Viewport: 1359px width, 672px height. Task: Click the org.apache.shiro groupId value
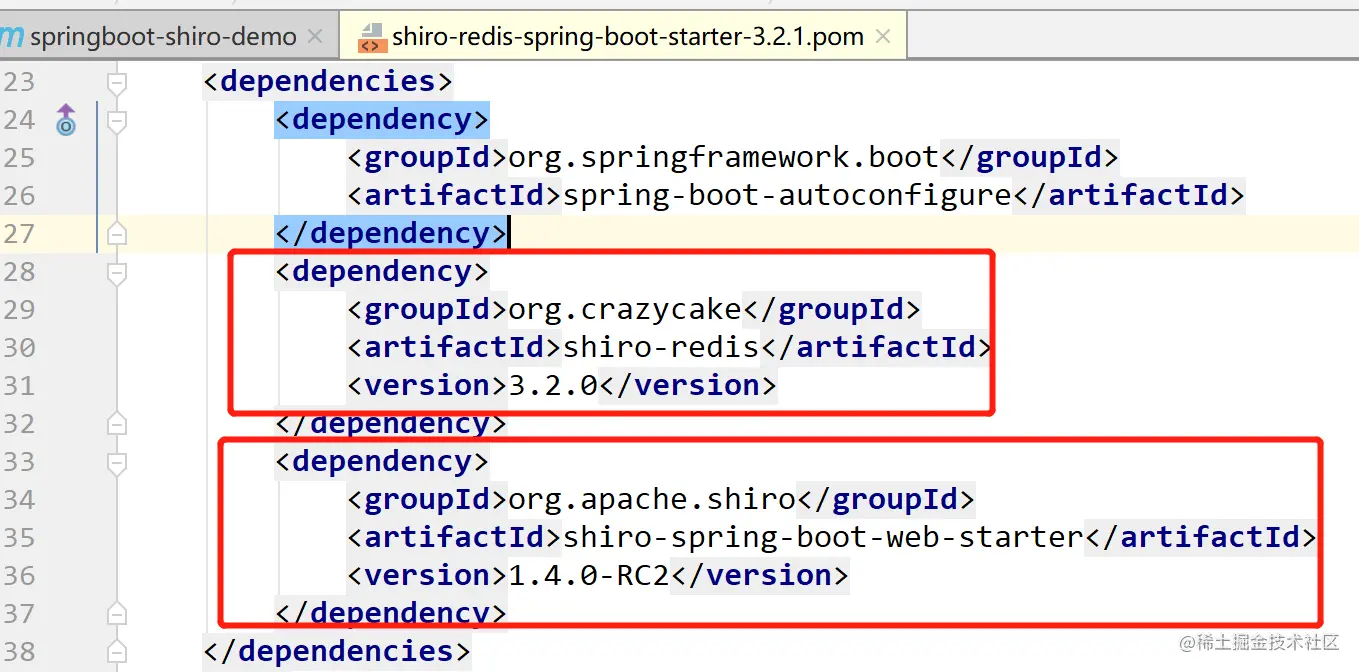(652, 500)
